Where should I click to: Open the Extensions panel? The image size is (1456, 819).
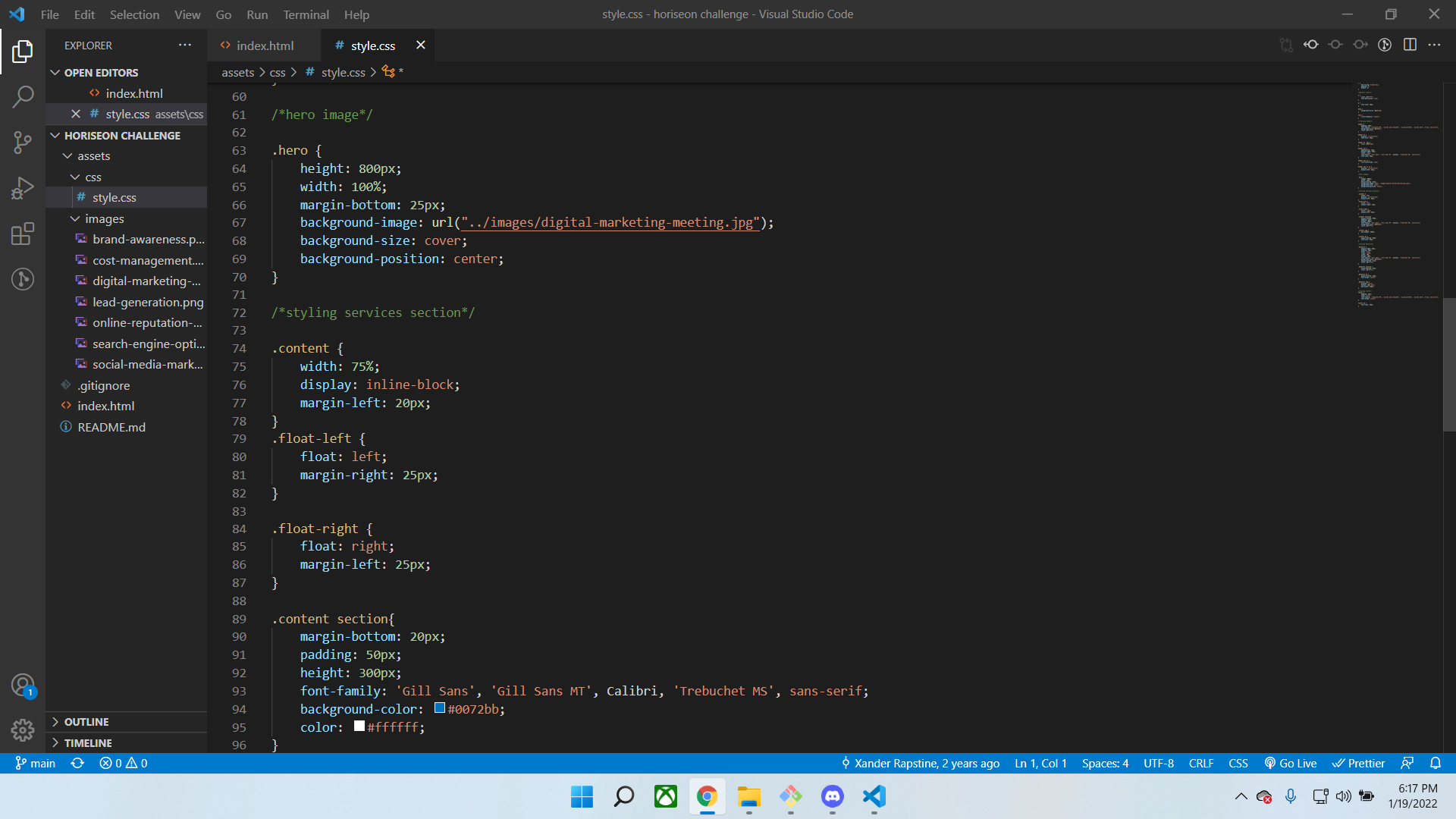pos(23,234)
